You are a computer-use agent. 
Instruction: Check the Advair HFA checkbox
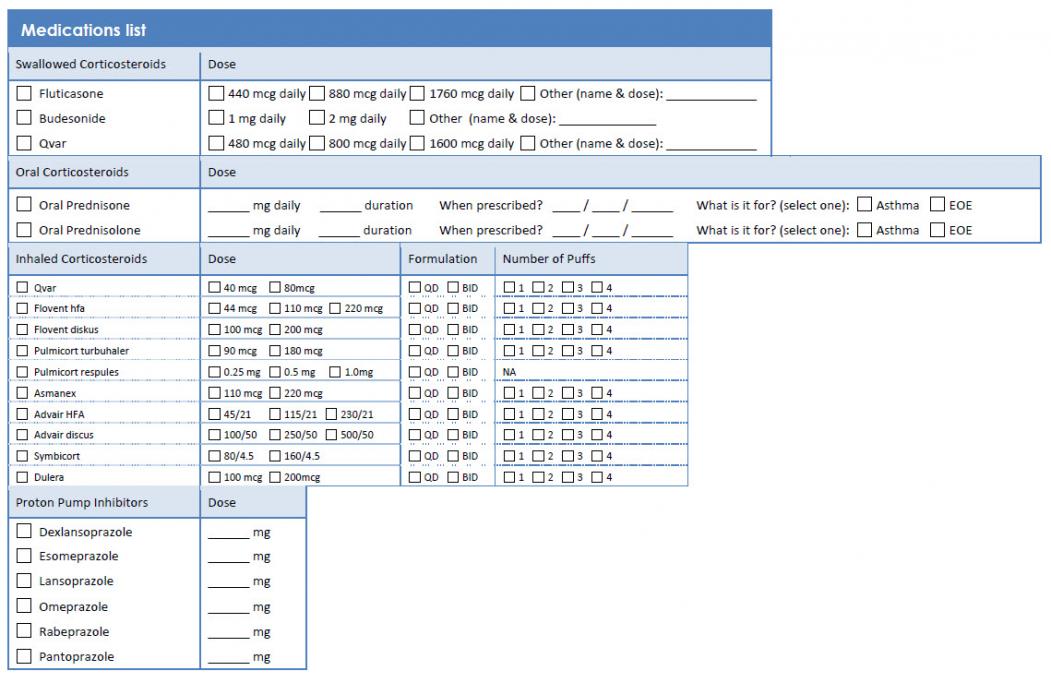[22, 414]
